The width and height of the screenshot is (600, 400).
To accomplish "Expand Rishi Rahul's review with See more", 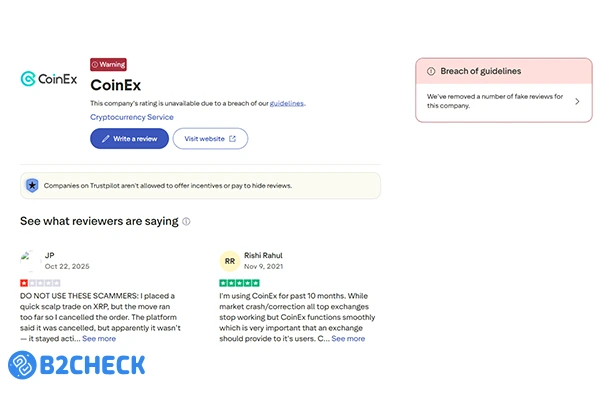I will 348,339.
